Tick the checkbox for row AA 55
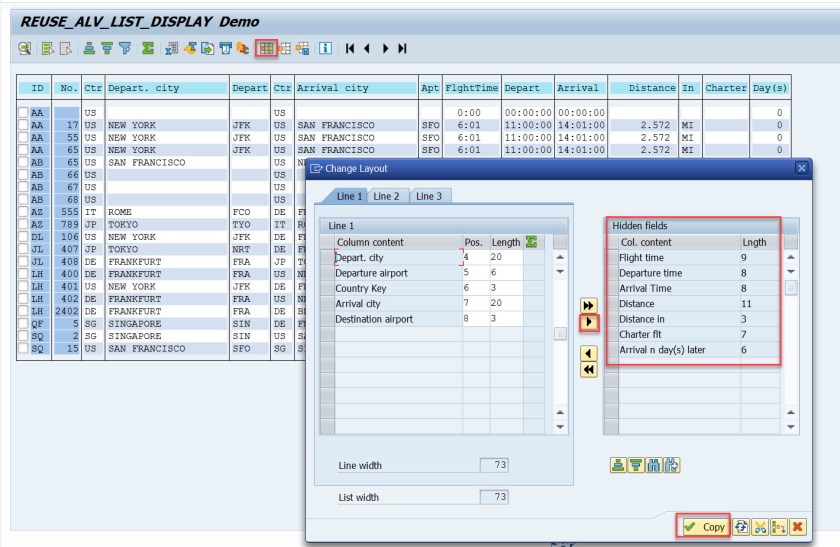 point(23,138)
